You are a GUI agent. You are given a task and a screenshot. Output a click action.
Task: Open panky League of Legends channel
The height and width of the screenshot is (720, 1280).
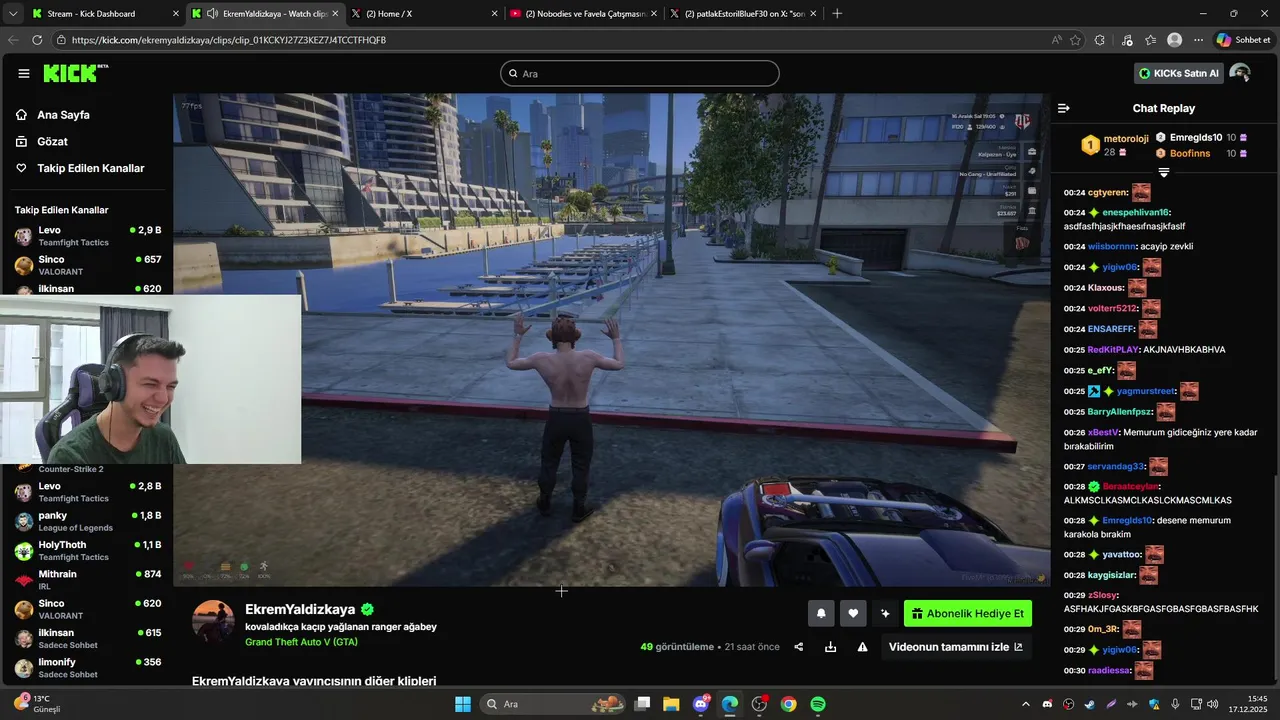click(x=88, y=521)
